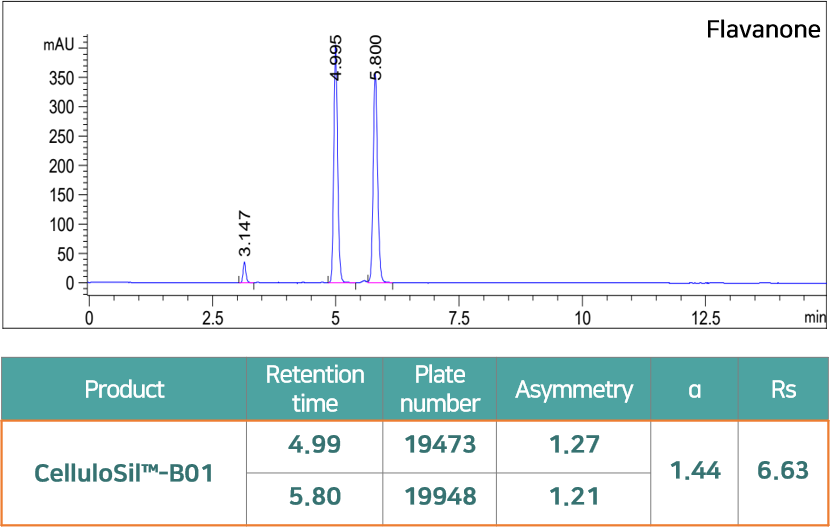Image resolution: width=830 pixels, height=527 pixels.
Task: Click the 12.5 x-axis tick value
Action: click(x=705, y=318)
